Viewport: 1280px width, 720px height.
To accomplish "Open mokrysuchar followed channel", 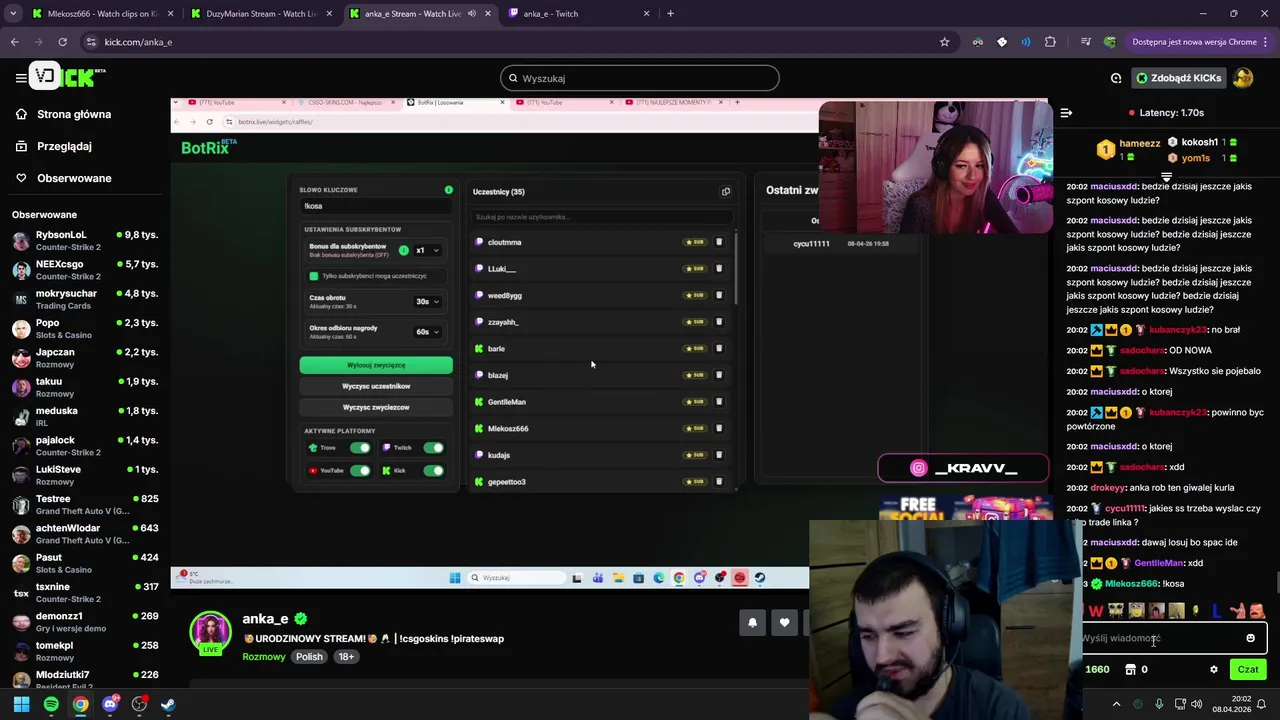I will click(x=85, y=299).
